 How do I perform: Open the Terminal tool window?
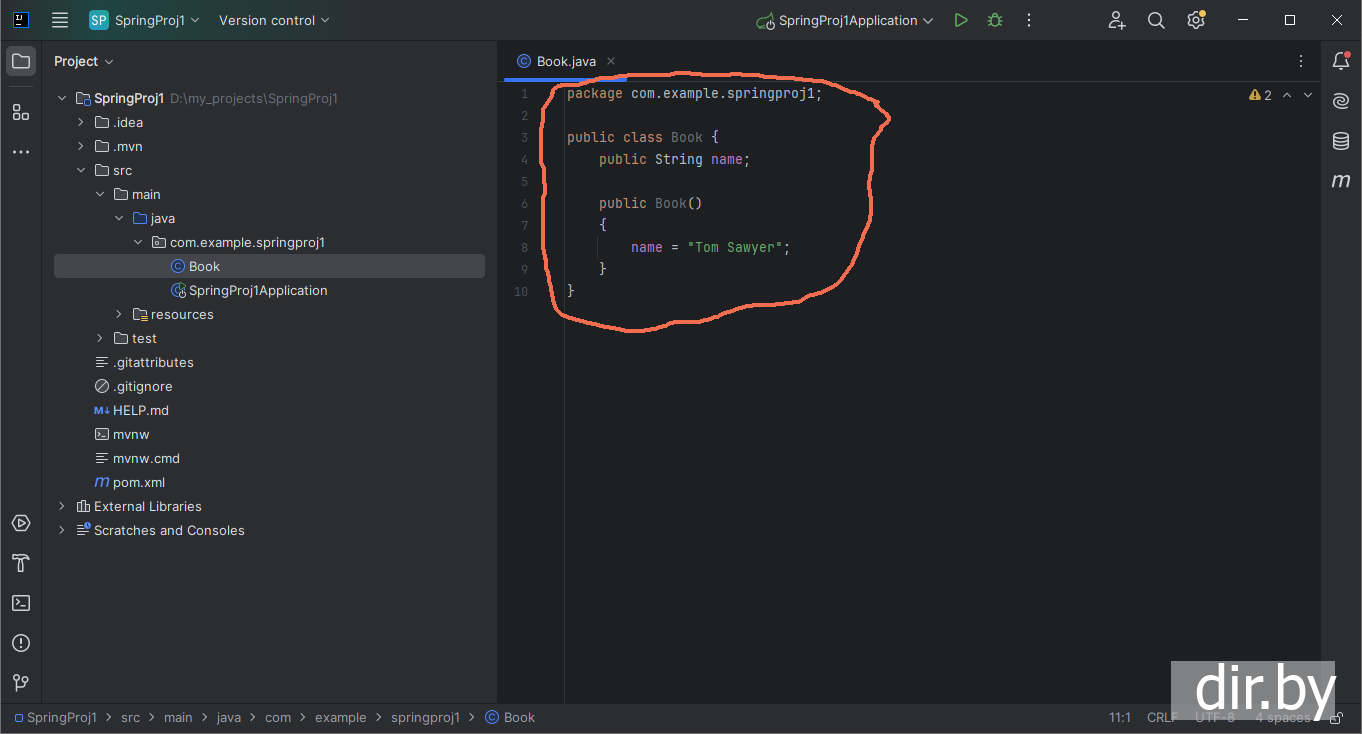(21, 603)
